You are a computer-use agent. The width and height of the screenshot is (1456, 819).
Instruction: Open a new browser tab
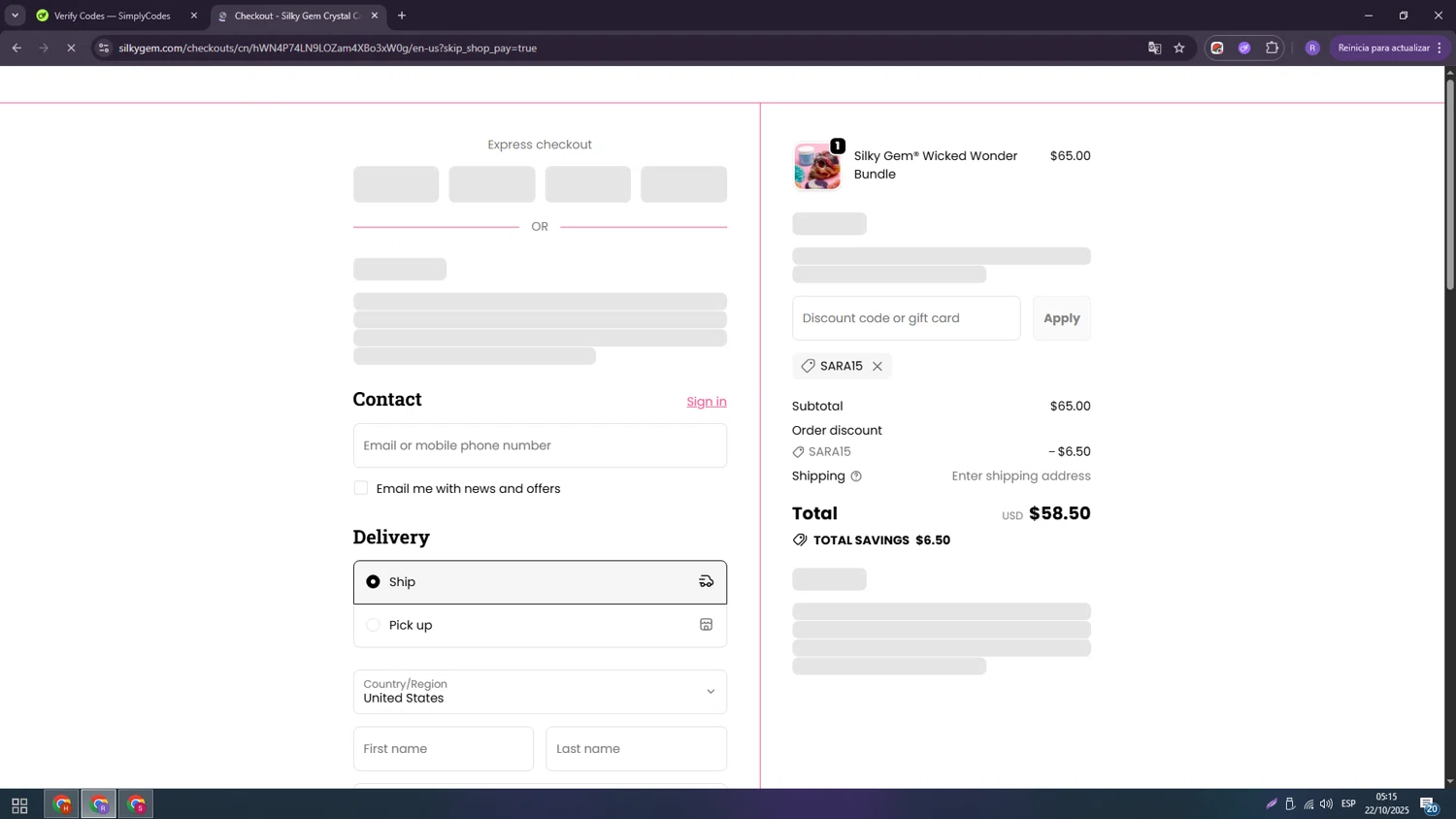point(402,16)
